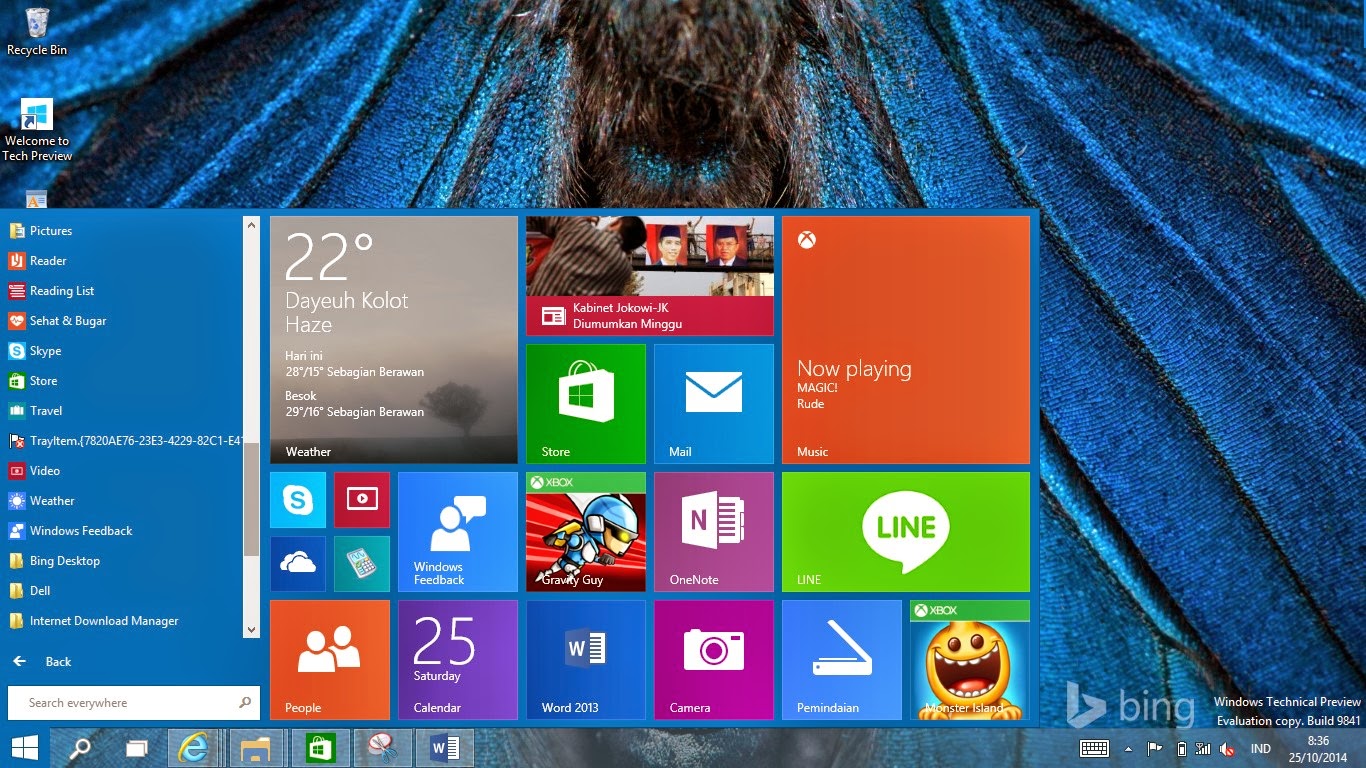The image size is (1366, 768).
Task: Launch Snipping Tool from the taskbar
Action: coord(382,747)
